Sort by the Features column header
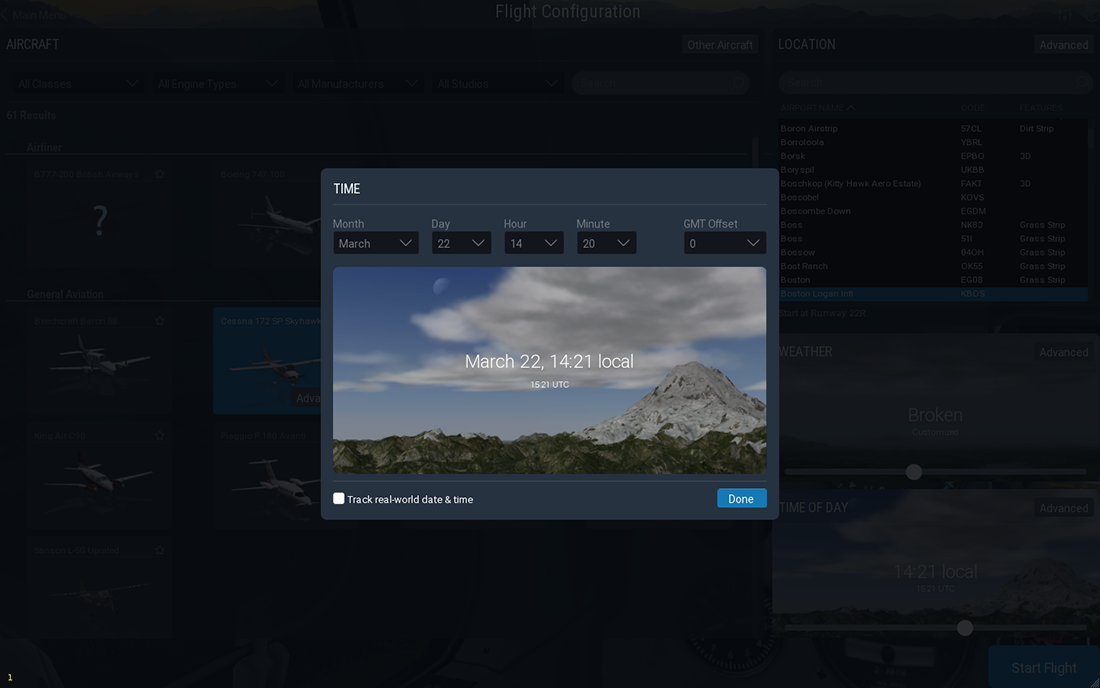This screenshot has width=1100, height=688. pos(1040,108)
